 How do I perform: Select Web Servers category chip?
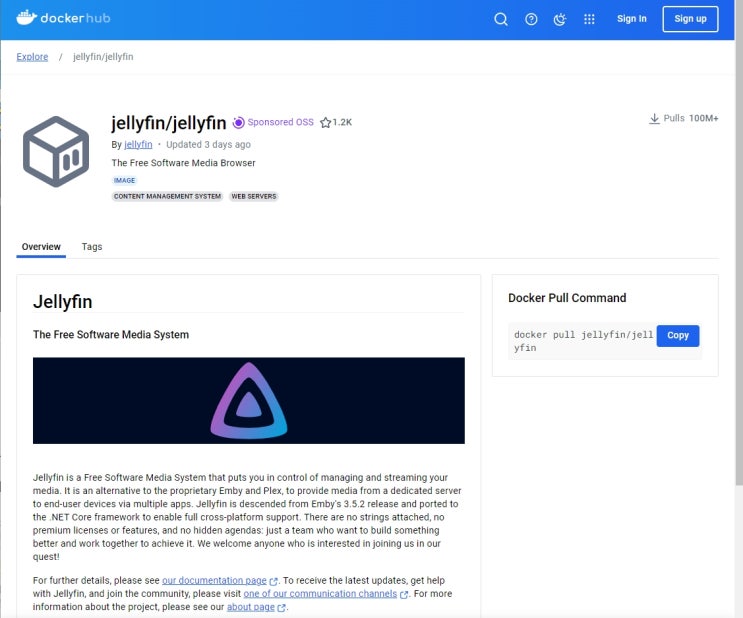[254, 196]
